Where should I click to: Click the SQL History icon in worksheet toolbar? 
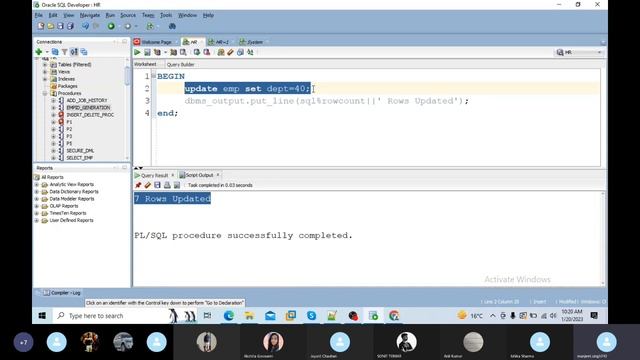coord(240,52)
